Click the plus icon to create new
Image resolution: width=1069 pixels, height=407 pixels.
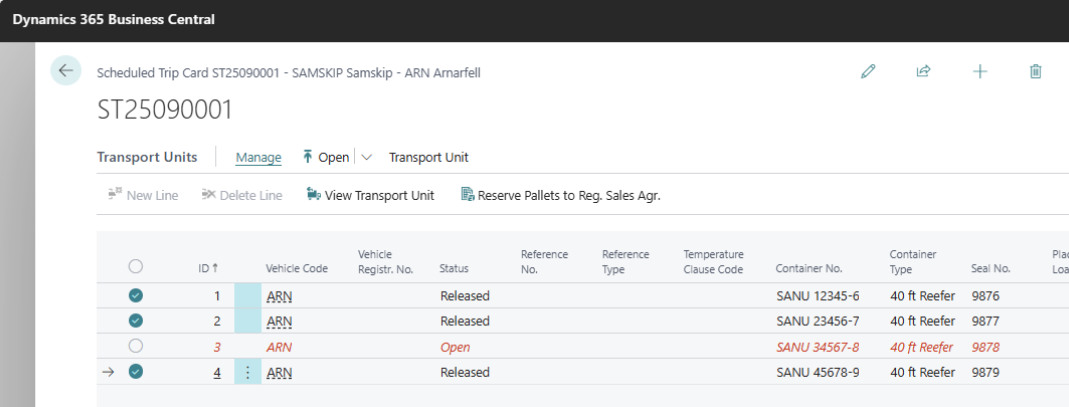tap(980, 71)
